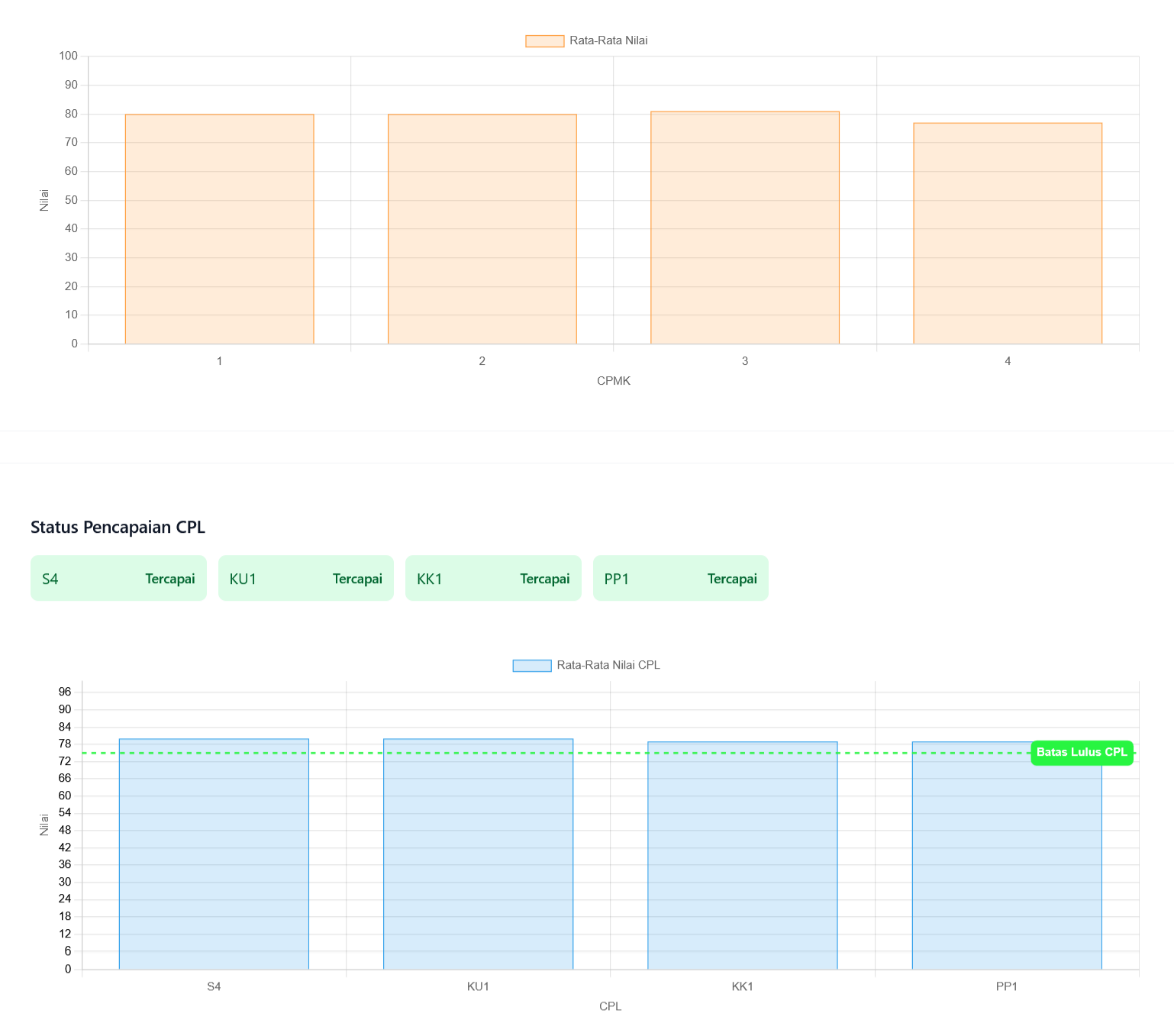Click the Nilai y-axis title of the blue chart
The image size is (1174, 1036).
click(x=44, y=825)
